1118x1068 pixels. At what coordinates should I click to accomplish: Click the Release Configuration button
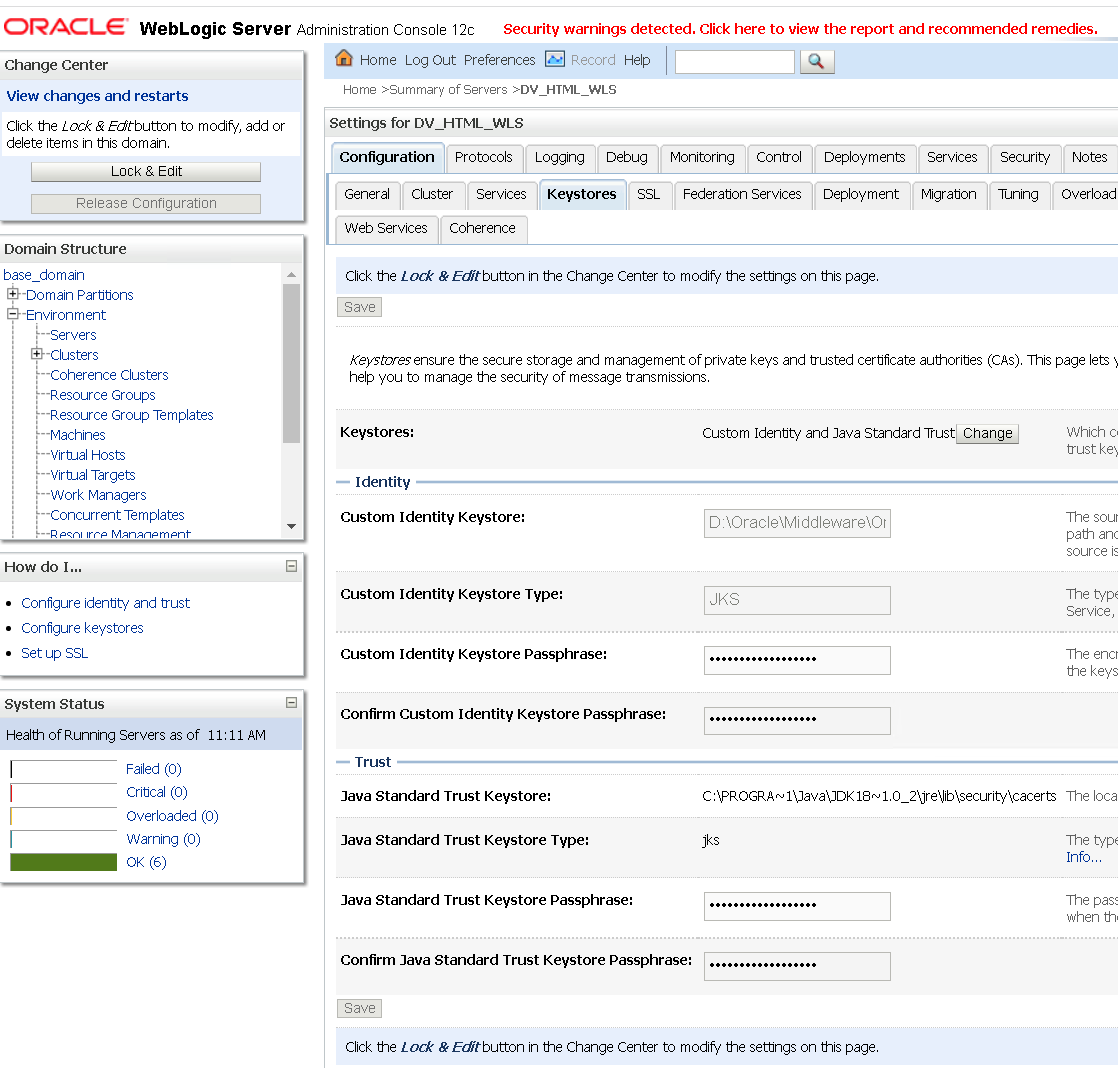146,204
